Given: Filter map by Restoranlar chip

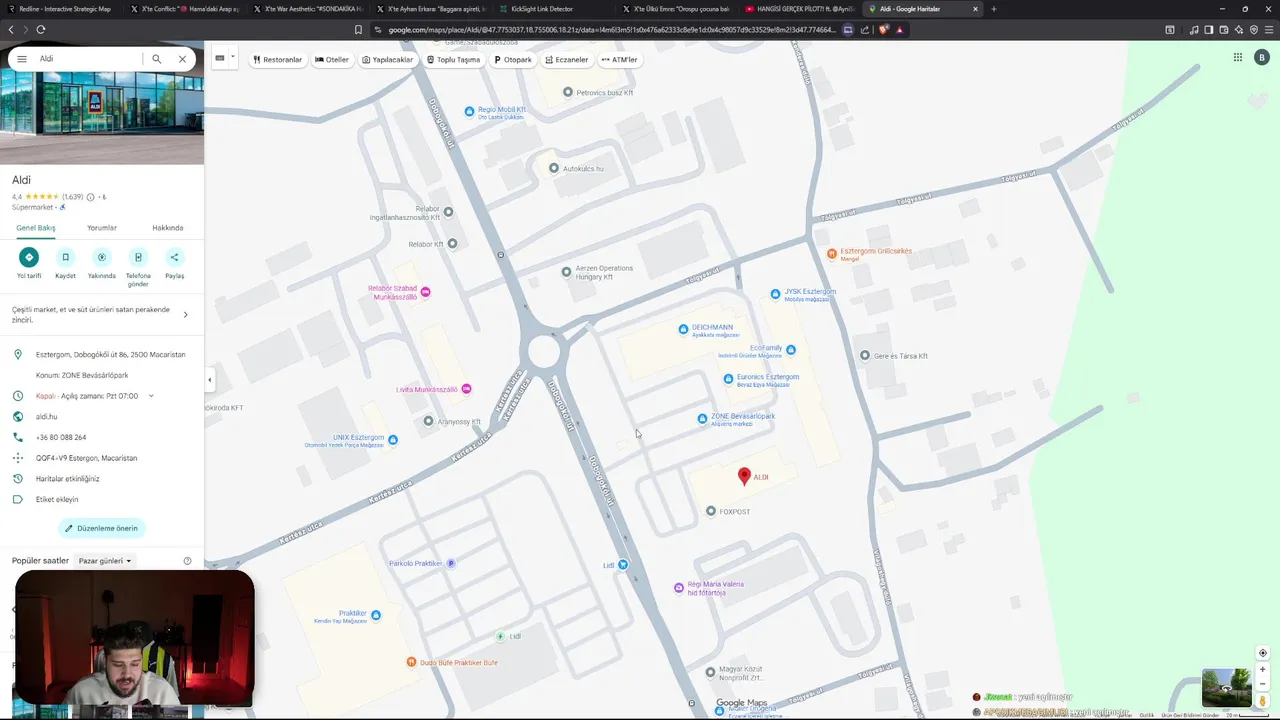Looking at the screenshot, I should click(x=277, y=59).
